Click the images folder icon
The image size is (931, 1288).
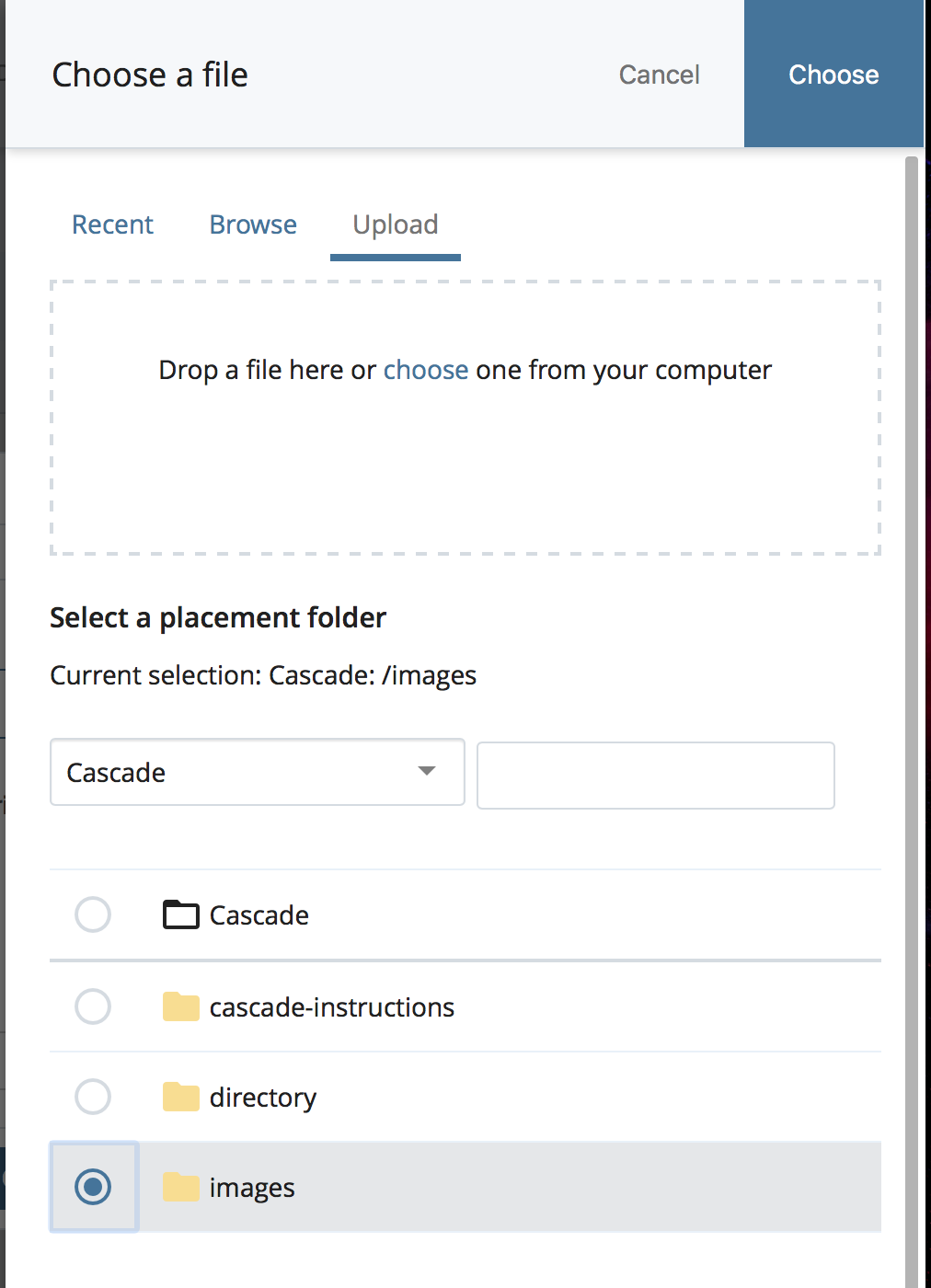[x=181, y=1187]
